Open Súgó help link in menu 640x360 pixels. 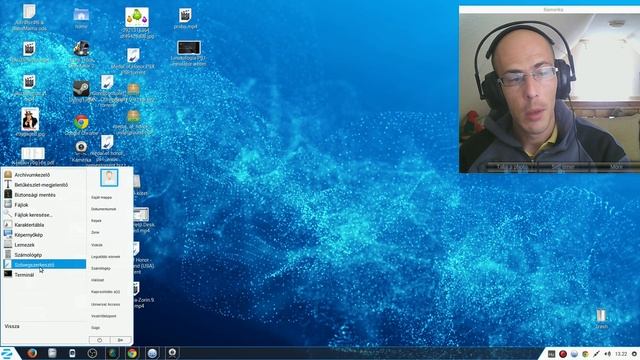click(96, 327)
